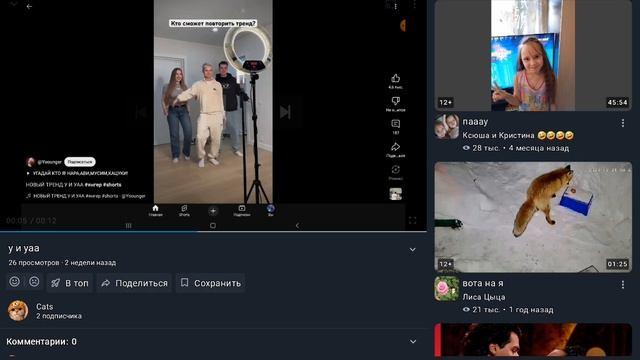Viewport: 640px width, 360px height.
Task: Click the thumbs-down icon in recorded Shorts
Action: coord(396,101)
